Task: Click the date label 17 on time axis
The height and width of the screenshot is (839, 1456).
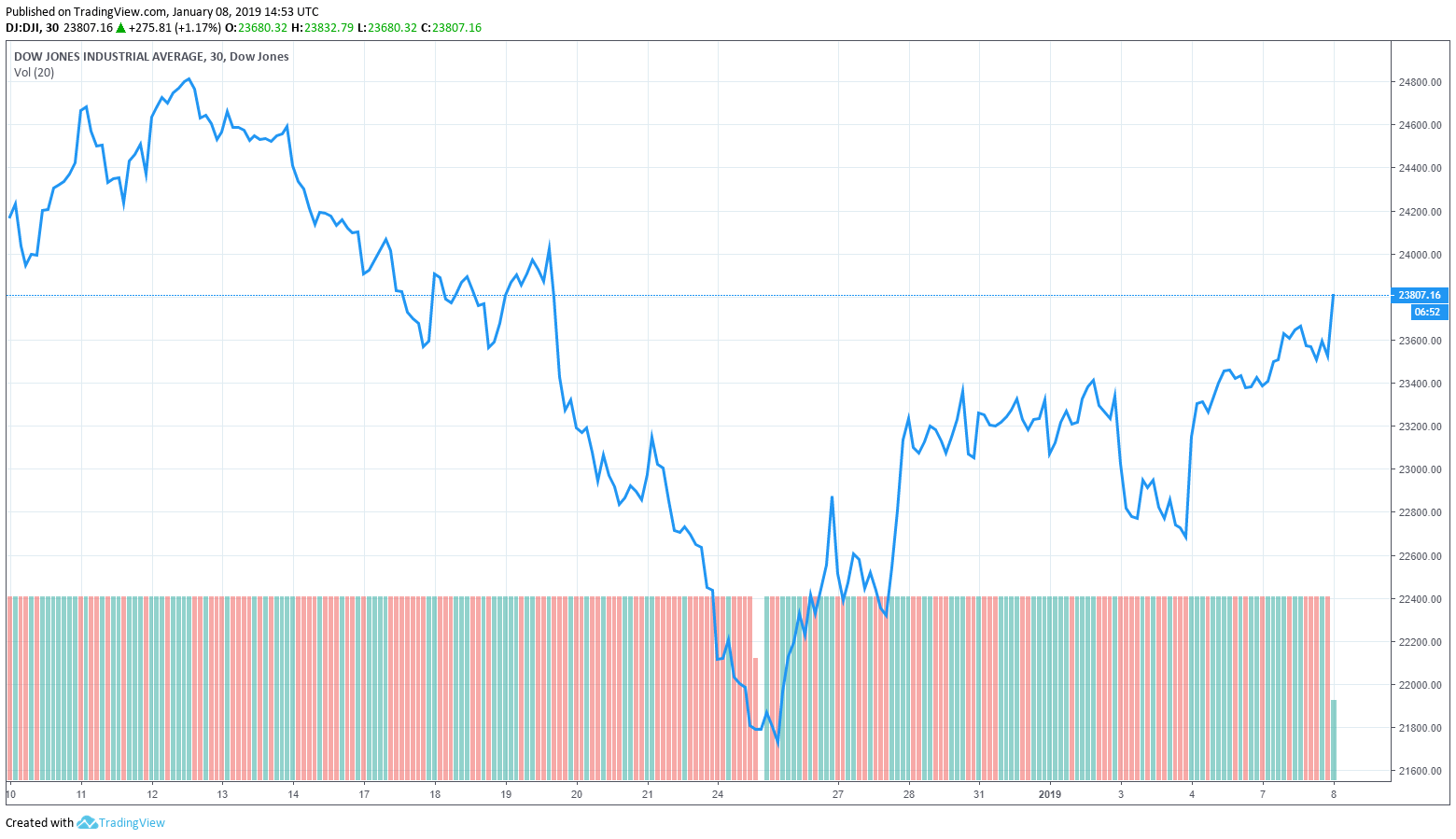Action: point(364,794)
